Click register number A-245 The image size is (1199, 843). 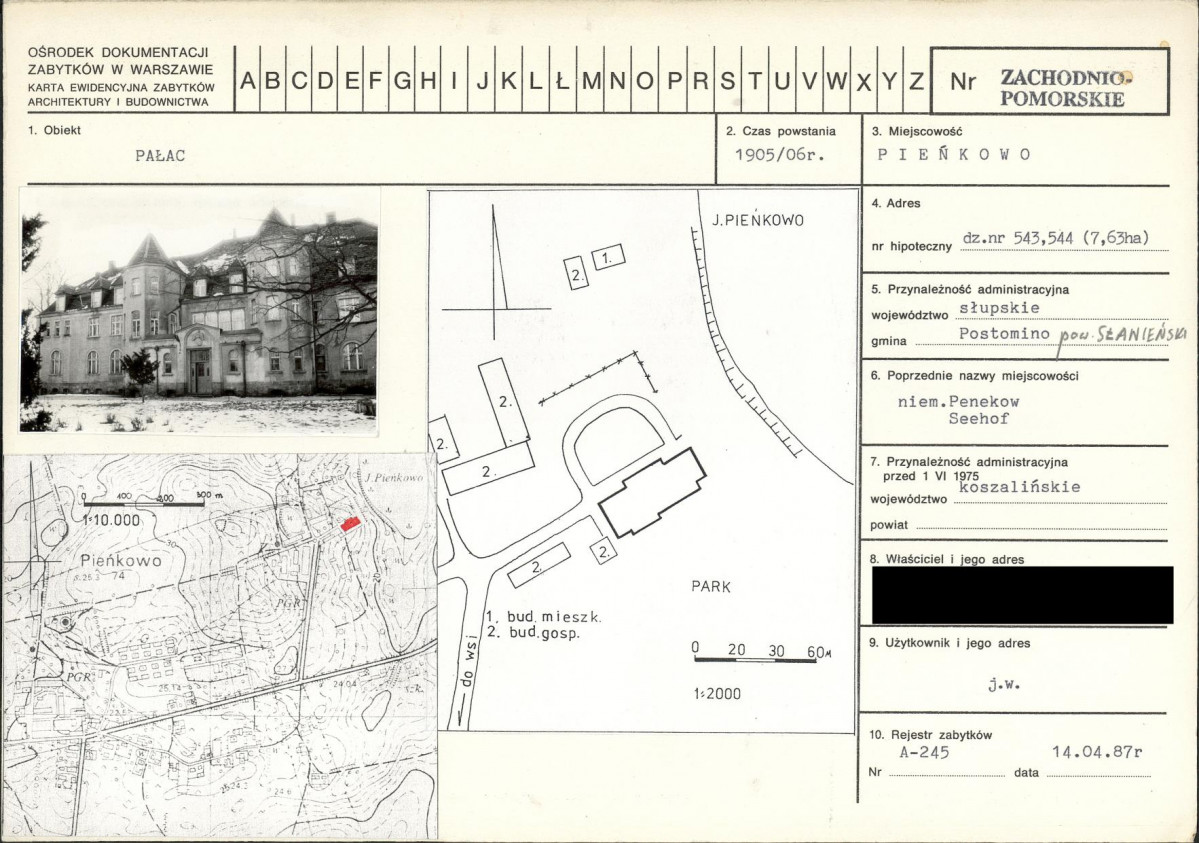[x=924, y=752]
